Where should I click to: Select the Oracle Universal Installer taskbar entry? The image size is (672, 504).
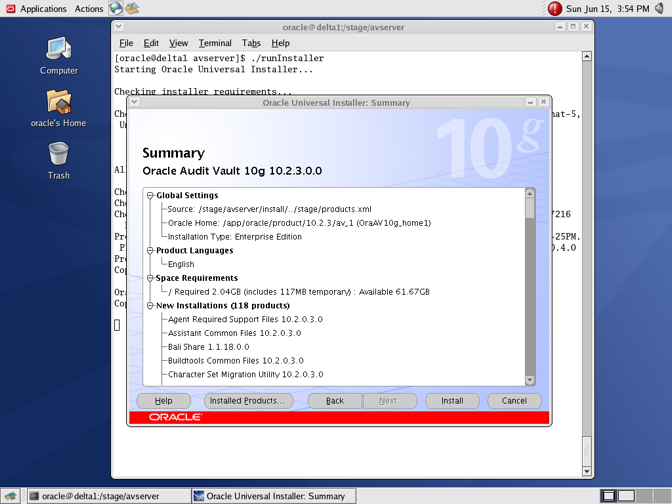click(x=274, y=496)
